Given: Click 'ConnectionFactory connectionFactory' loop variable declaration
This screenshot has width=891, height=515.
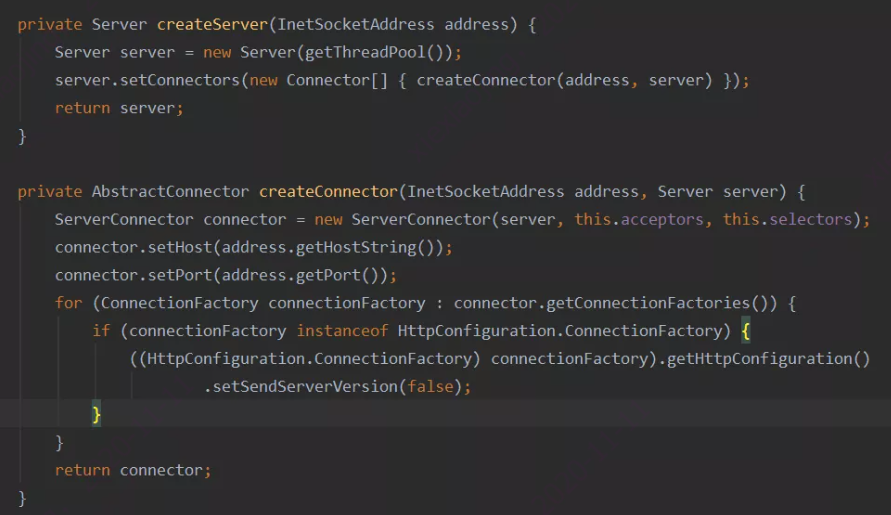Looking at the screenshot, I should (x=263, y=303).
